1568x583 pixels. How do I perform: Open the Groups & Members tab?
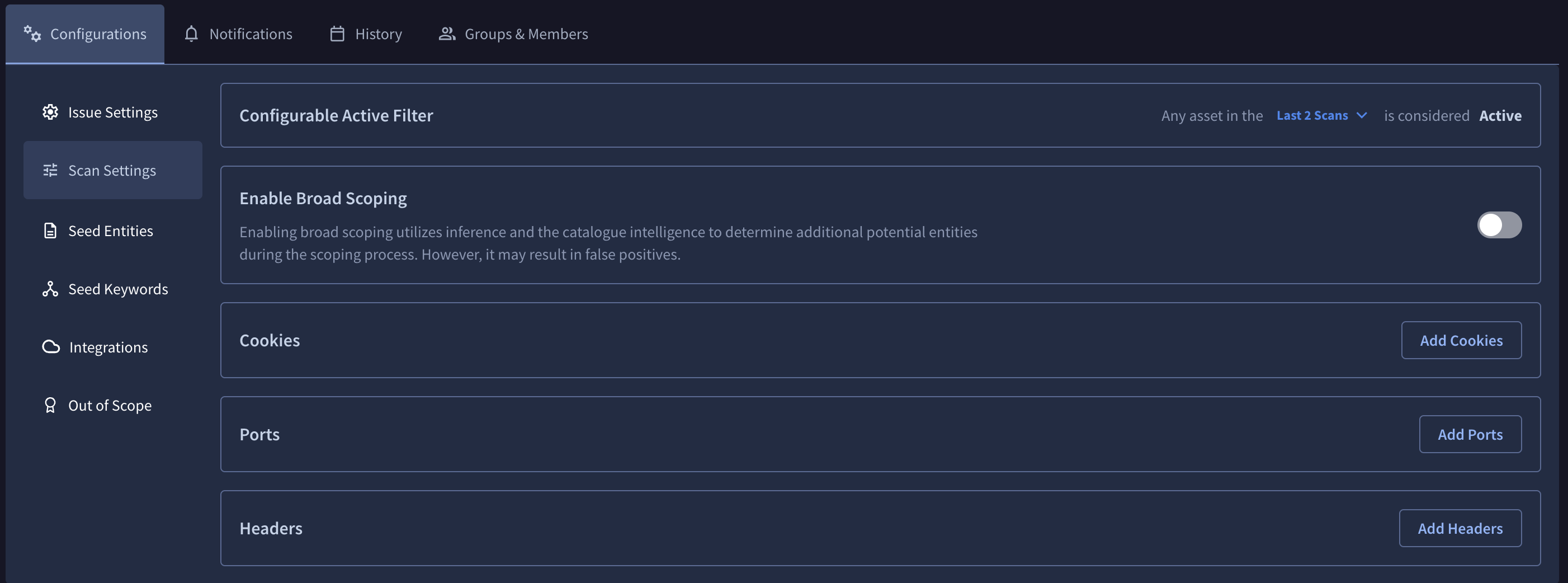point(513,34)
